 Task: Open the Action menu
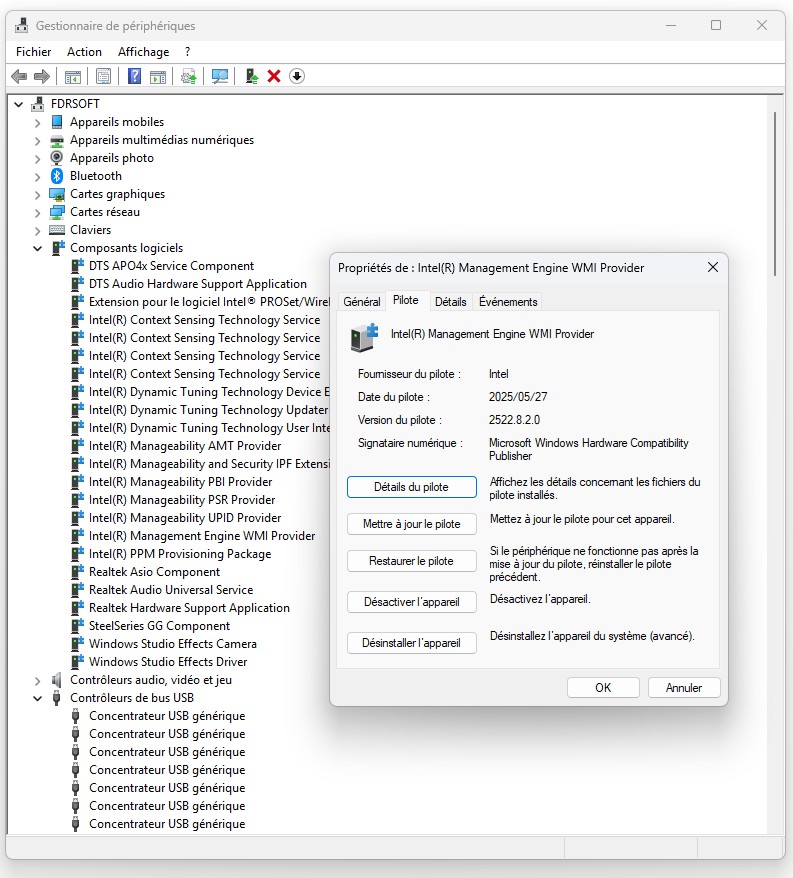tap(84, 52)
